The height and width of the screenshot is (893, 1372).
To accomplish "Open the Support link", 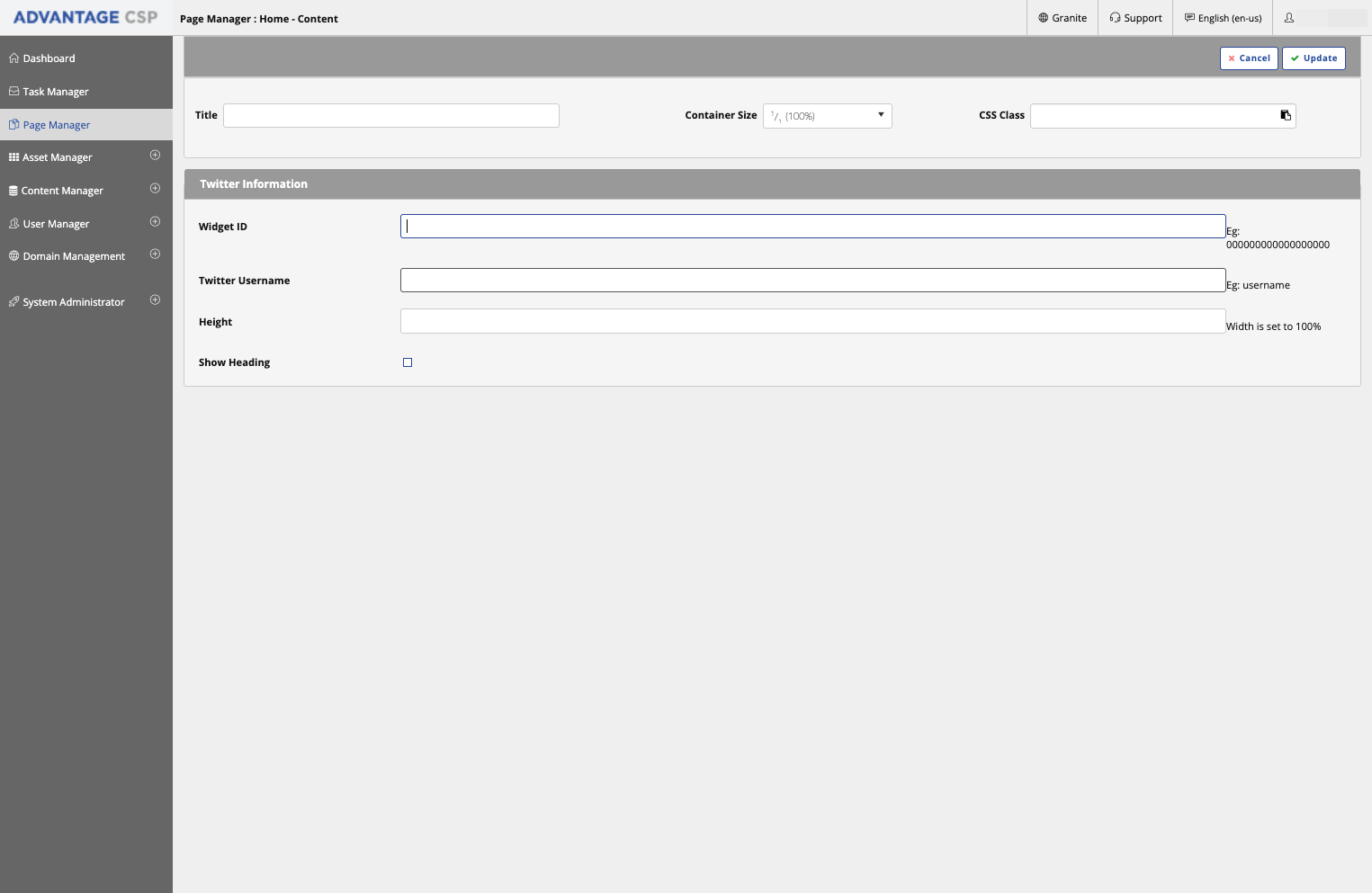I will [x=1135, y=18].
